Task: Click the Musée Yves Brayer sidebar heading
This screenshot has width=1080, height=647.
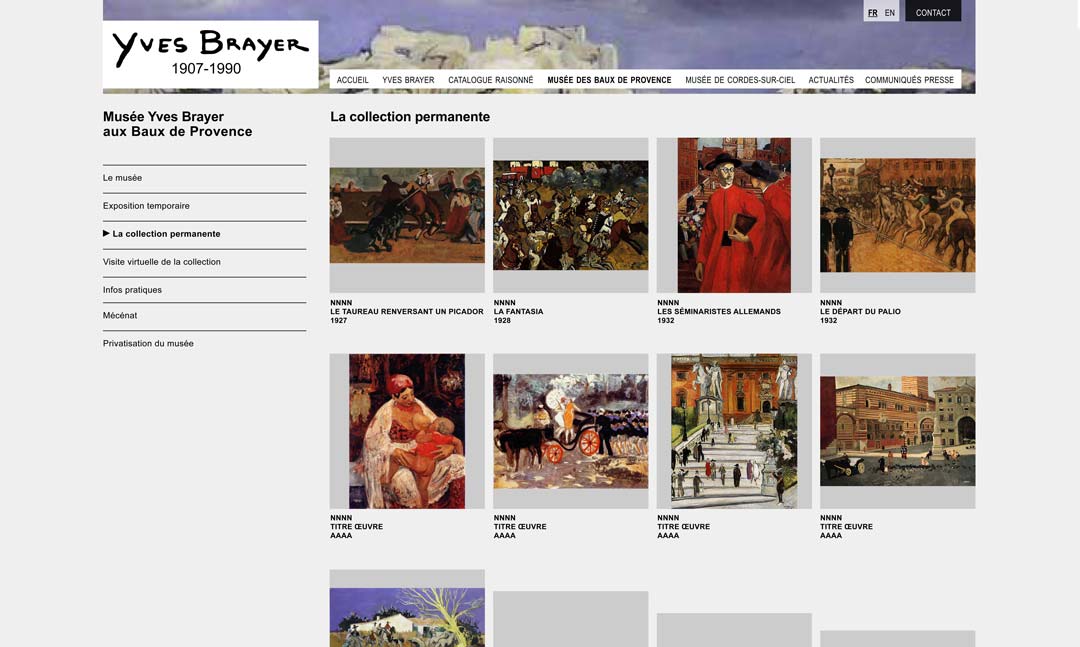Action: (x=178, y=124)
